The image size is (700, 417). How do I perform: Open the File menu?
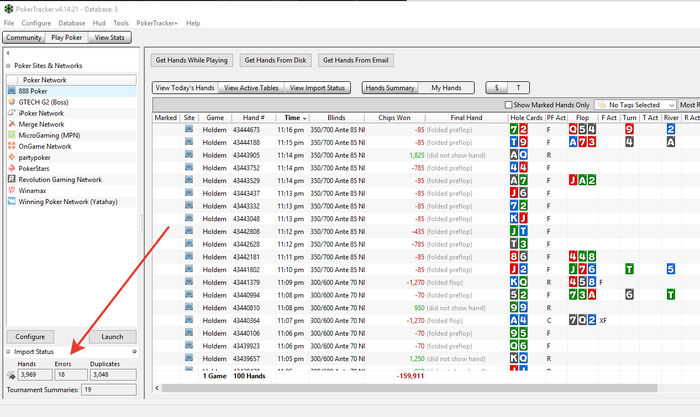(x=9, y=23)
